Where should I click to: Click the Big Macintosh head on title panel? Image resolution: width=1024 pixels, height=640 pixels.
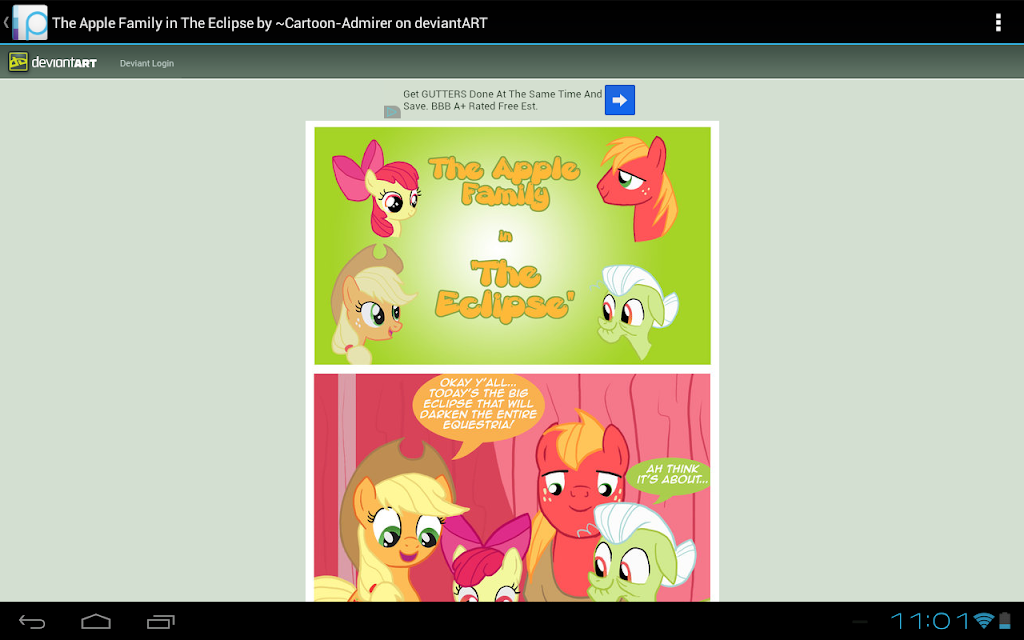pyautogui.click(x=637, y=188)
